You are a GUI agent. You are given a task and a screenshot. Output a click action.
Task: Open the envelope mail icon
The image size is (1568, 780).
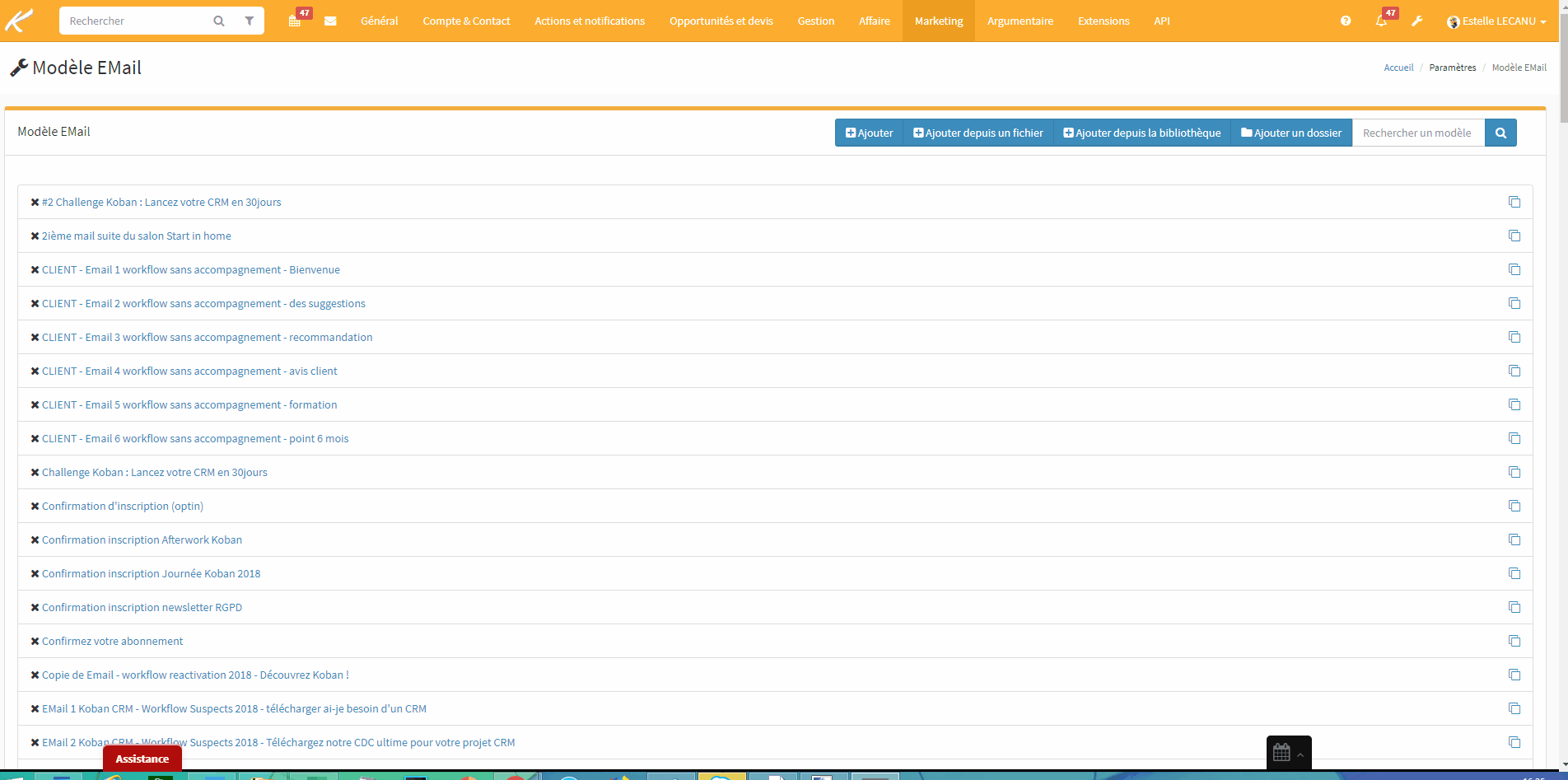point(330,21)
